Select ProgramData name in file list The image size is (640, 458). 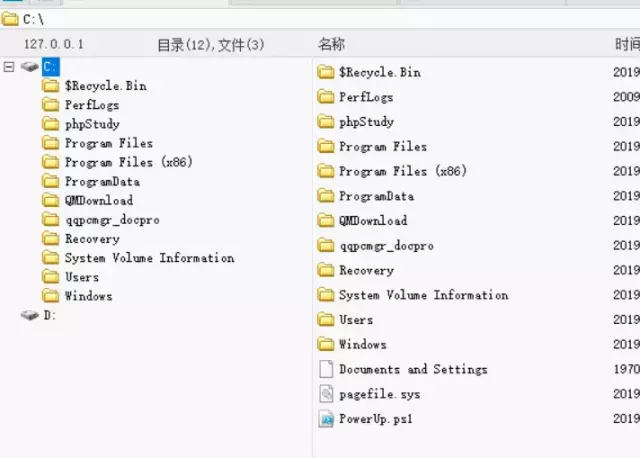[x=376, y=196]
